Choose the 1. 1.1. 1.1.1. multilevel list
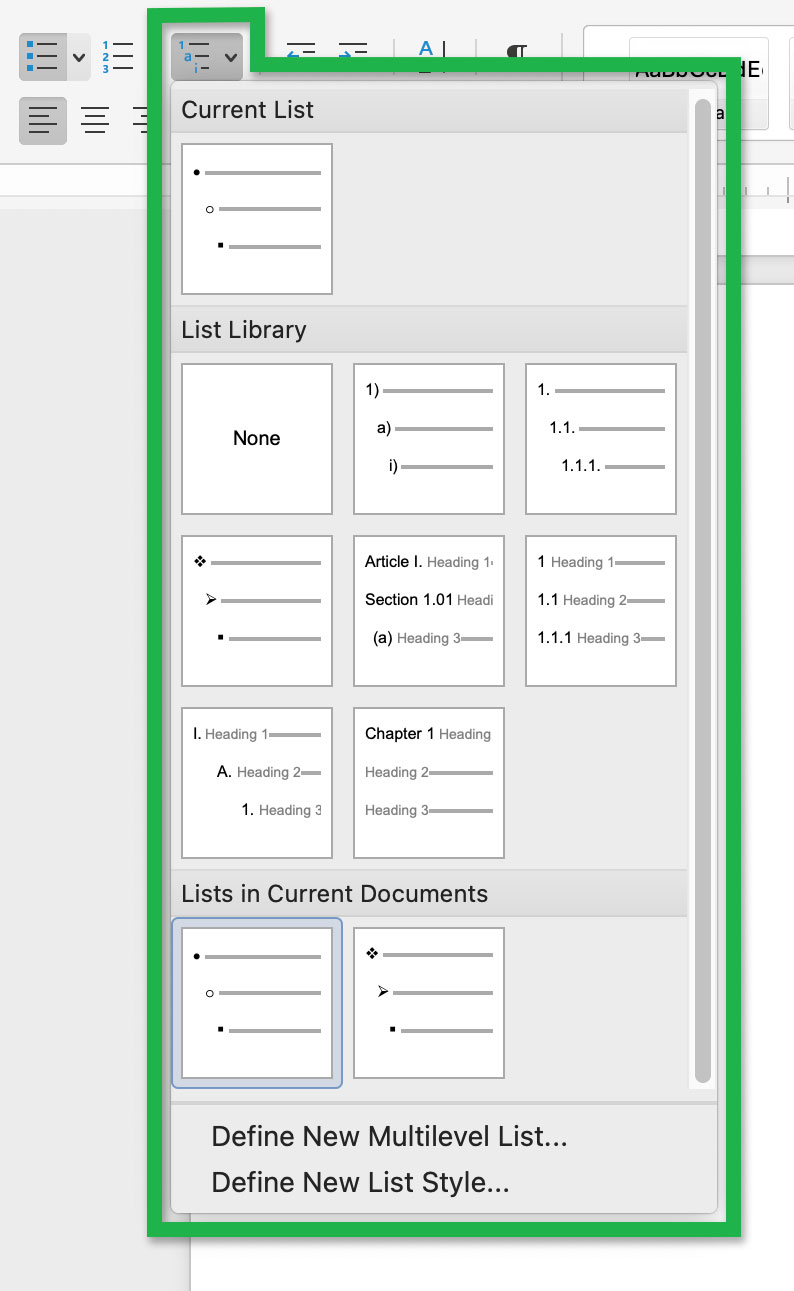 [601, 438]
